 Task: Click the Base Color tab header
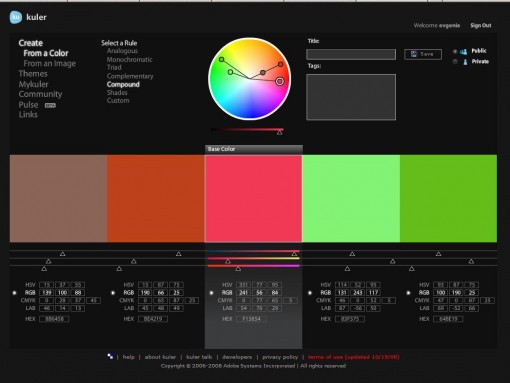pos(254,149)
